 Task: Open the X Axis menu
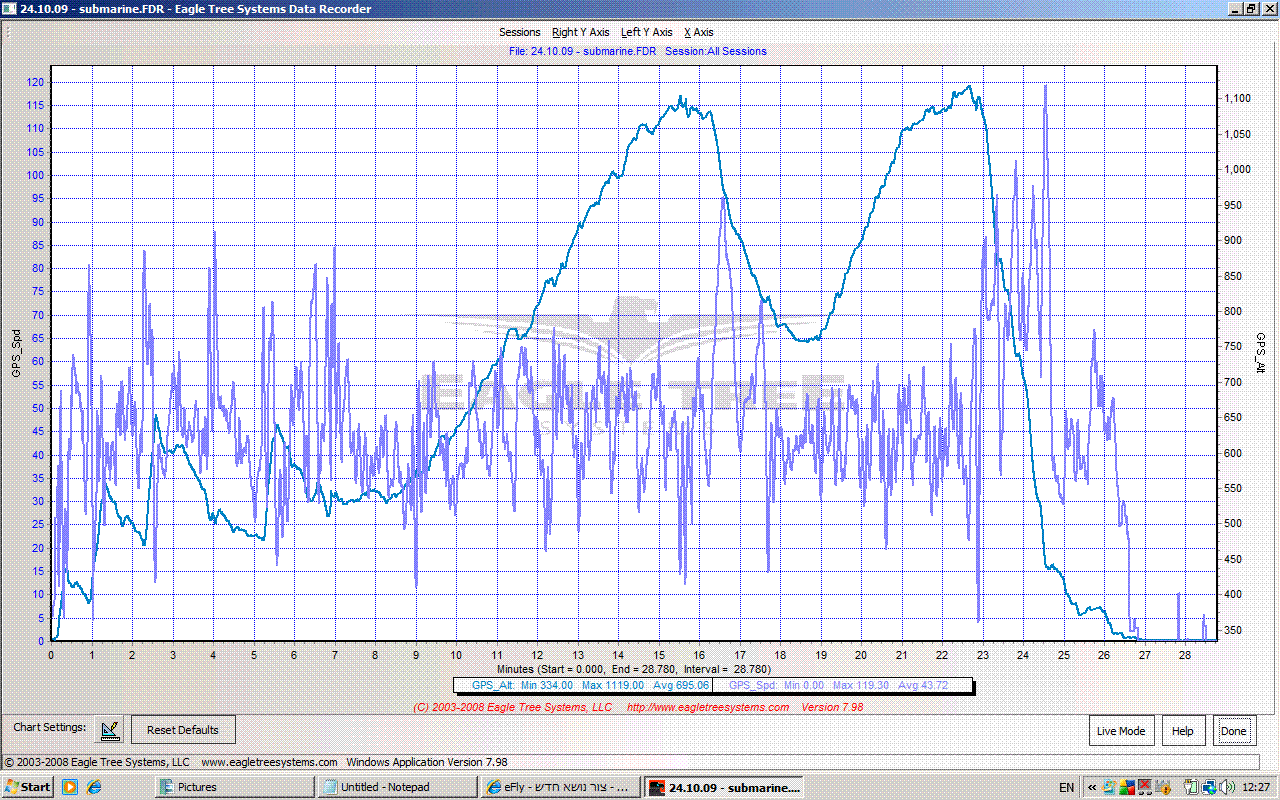coord(699,33)
